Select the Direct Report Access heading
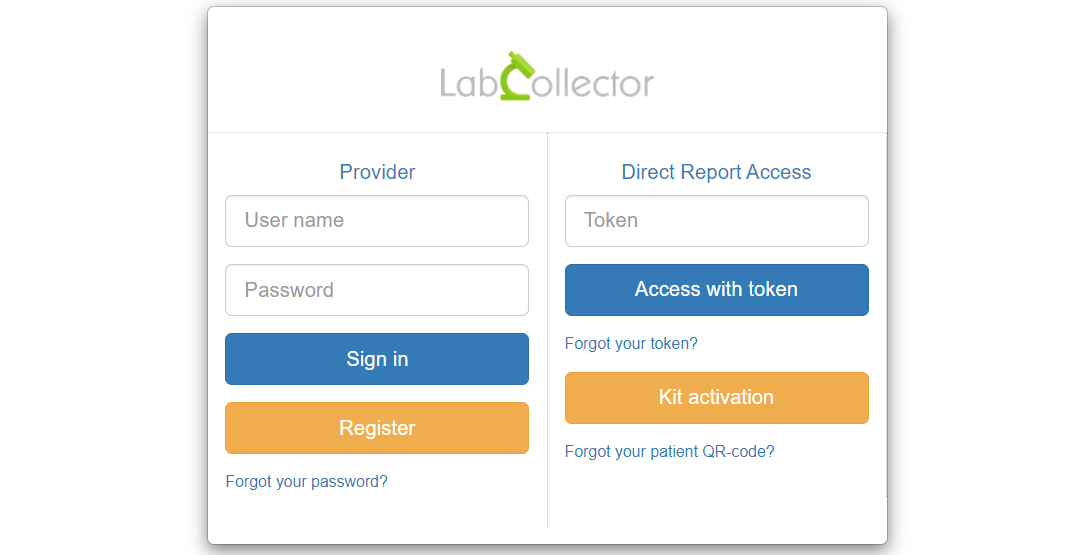This screenshot has height=555, width=1072. coord(716,172)
